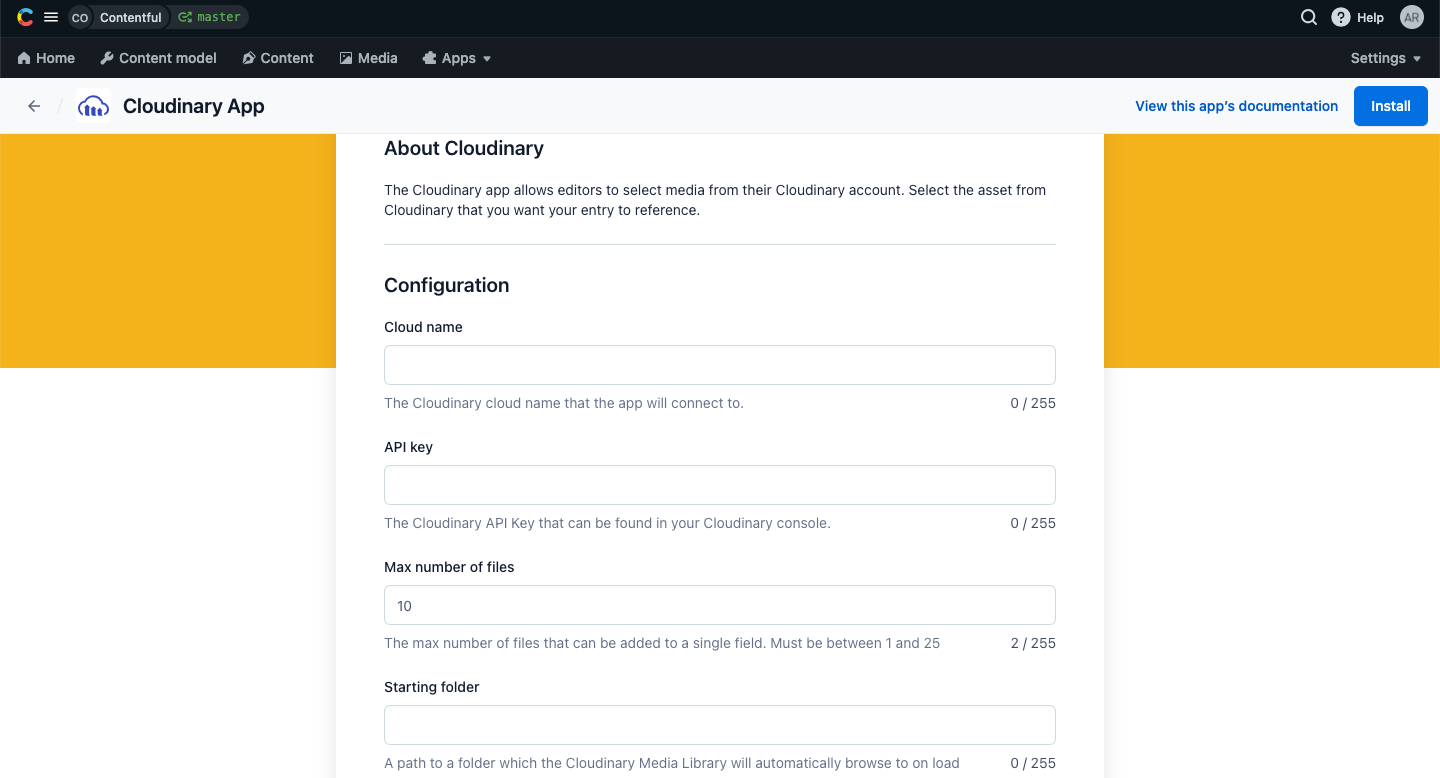Open the AR user avatar menu

1411,17
